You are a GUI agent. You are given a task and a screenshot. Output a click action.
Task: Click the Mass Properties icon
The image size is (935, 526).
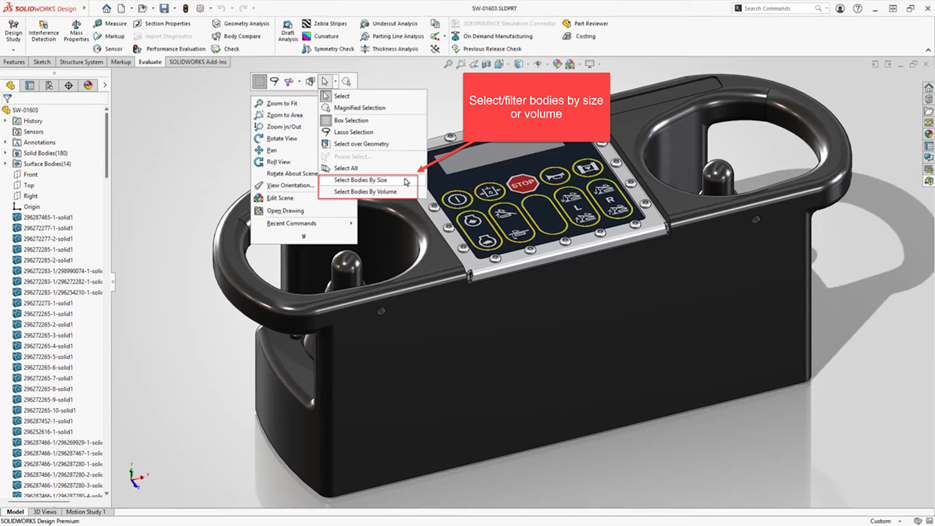coord(76,29)
